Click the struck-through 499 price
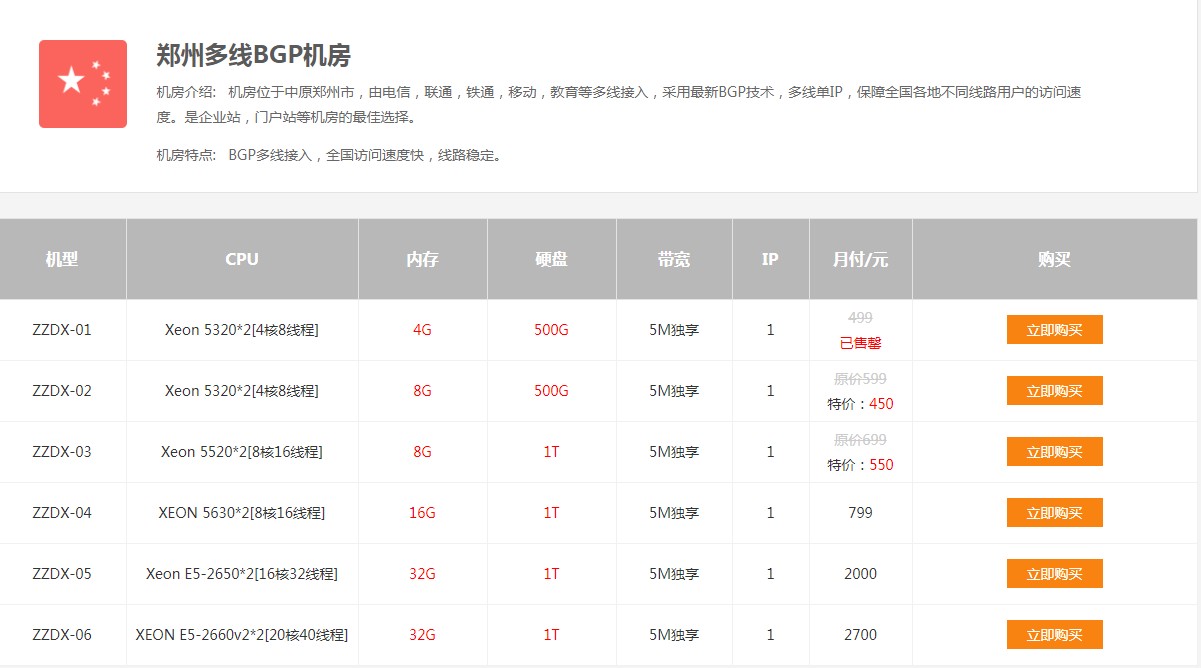Screen dimensions: 1201x668 tap(860, 318)
